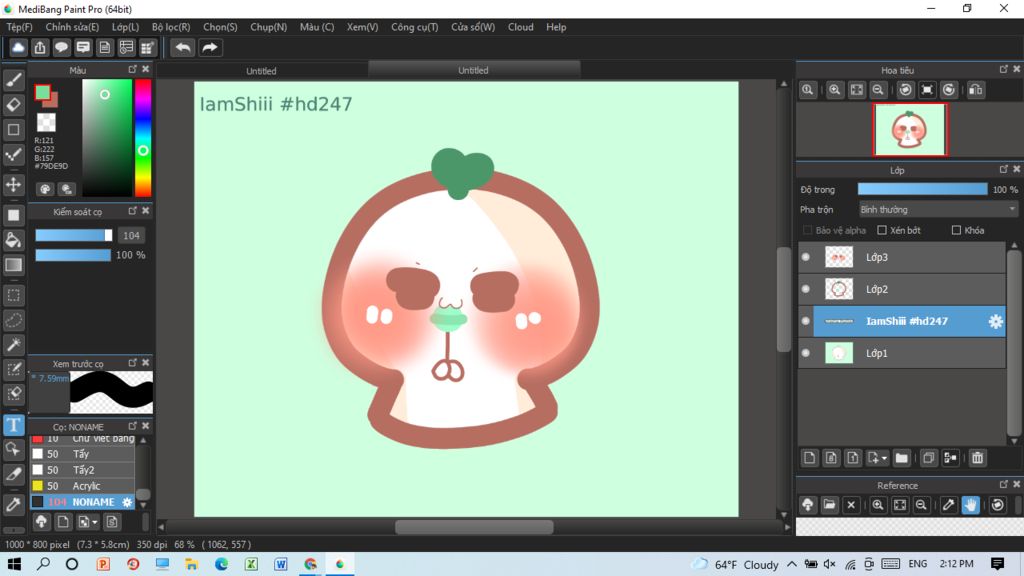Viewport: 1024px width, 576px height.
Task: Open the Cửa sổ(W) menu
Action: (473, 27)
